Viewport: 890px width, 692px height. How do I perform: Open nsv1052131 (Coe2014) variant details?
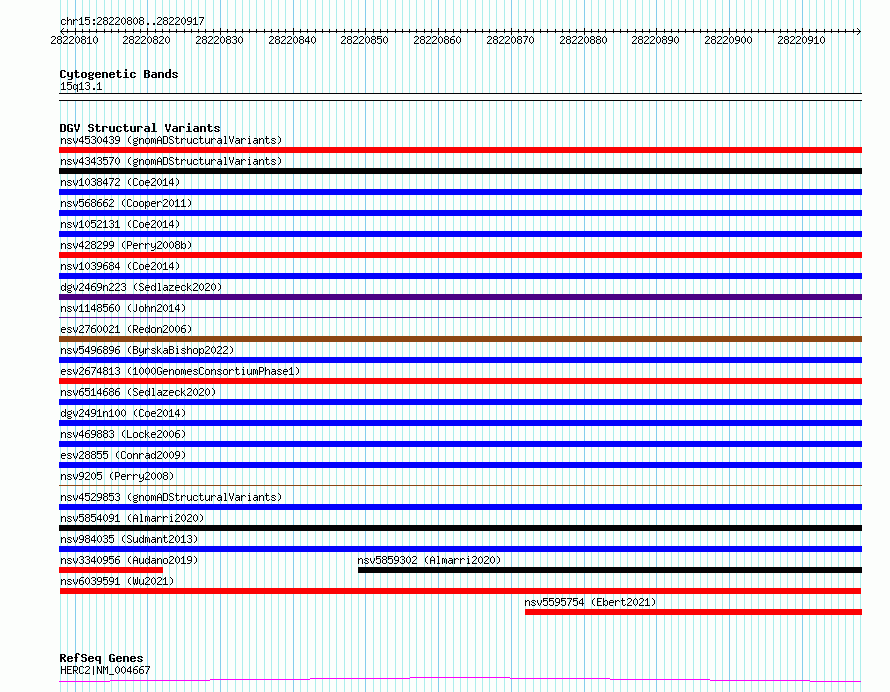click(120, 224)
